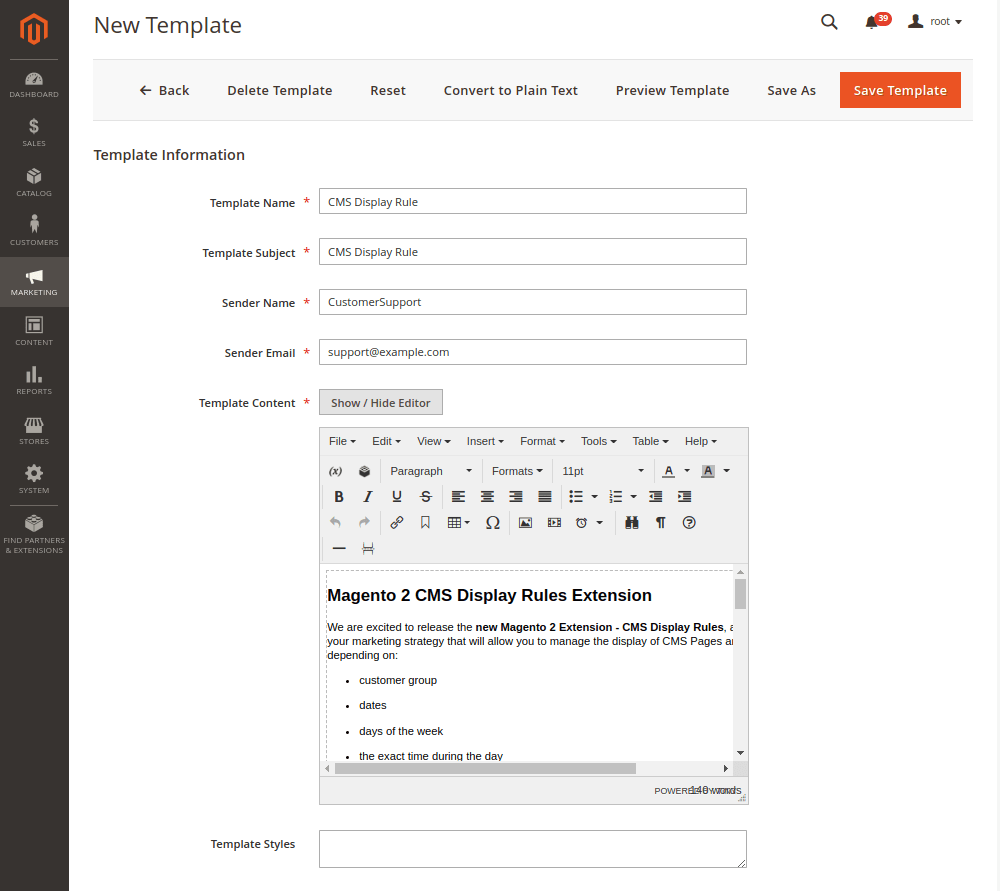Viewport: 1000px width, 891px height.
Task: Toggle bold formatting in editor
Action: (x=339, y=497)
